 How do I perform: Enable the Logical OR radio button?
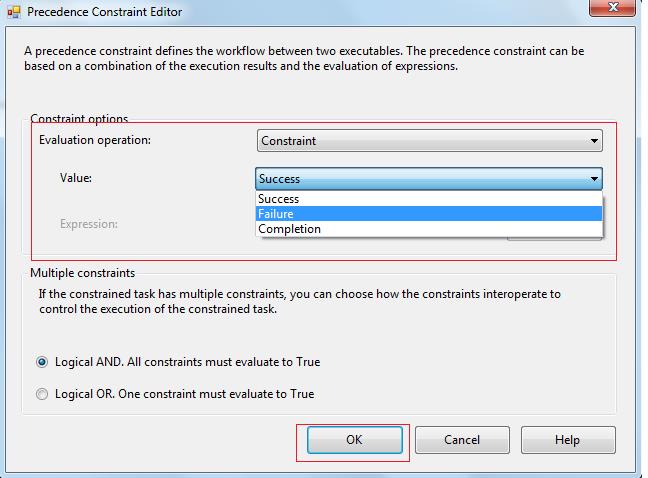pos(42,394)
